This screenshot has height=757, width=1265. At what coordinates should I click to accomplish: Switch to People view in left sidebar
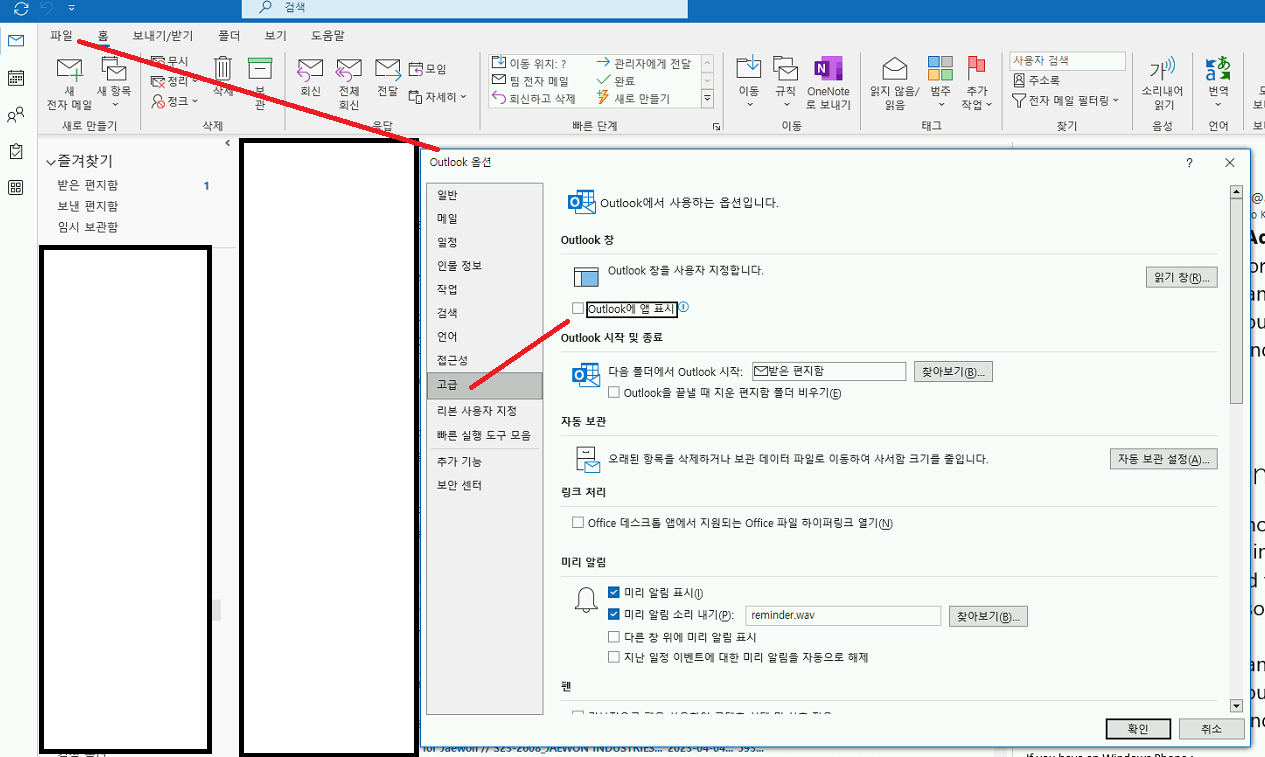[x=16, y=115]
